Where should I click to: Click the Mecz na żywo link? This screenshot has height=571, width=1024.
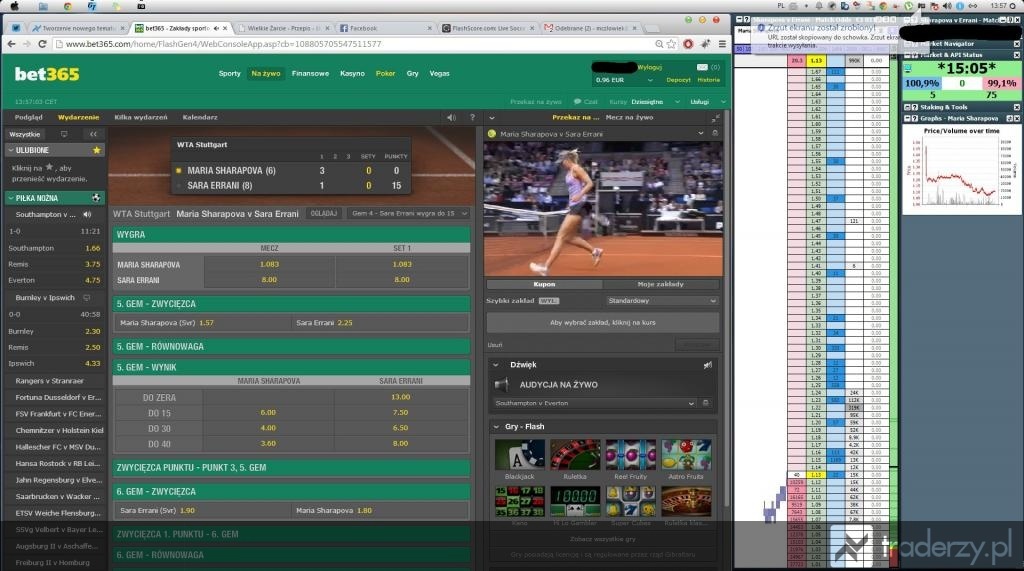(x=629, y=118)
